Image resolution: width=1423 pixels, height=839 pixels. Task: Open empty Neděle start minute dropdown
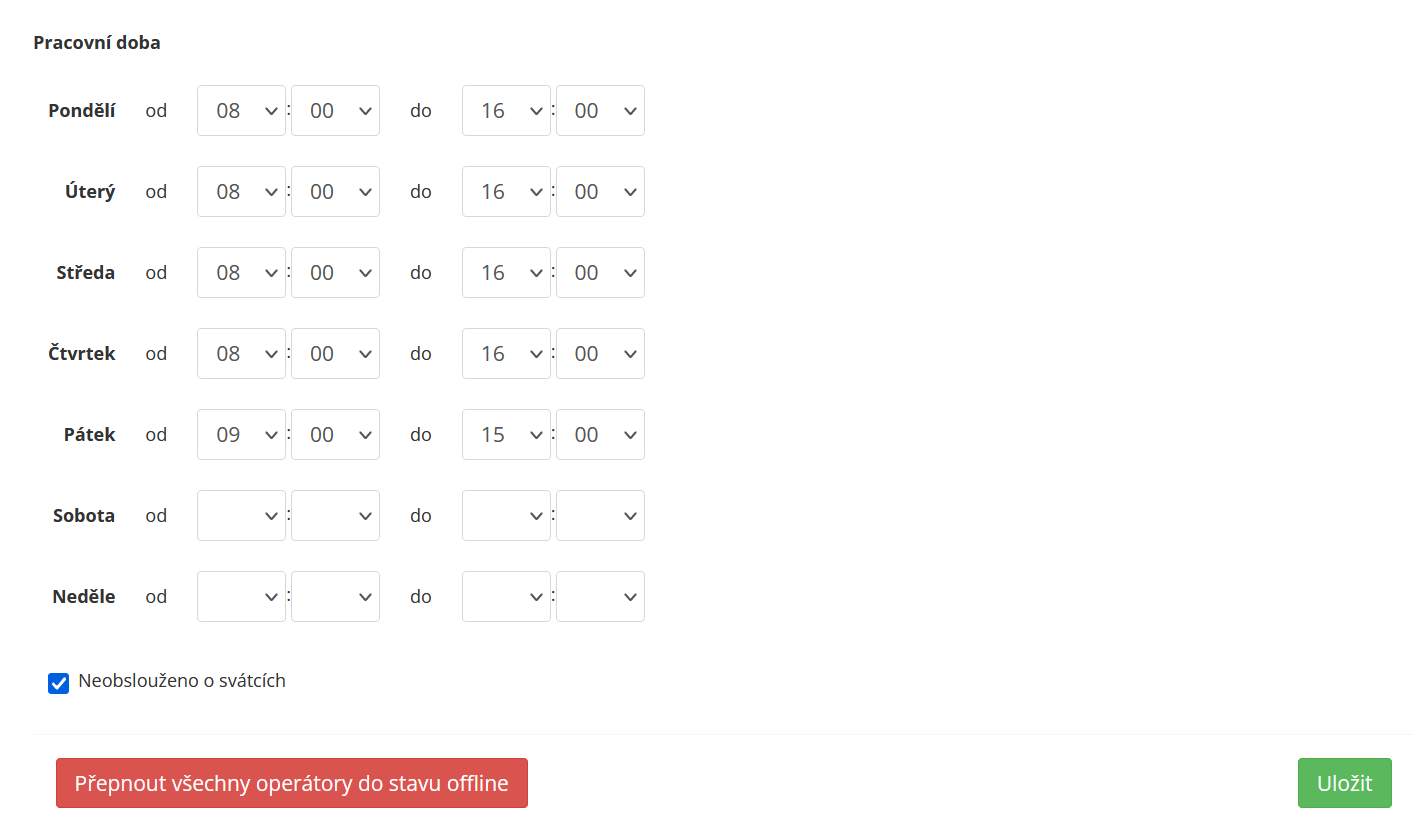[x=335, y=597]
